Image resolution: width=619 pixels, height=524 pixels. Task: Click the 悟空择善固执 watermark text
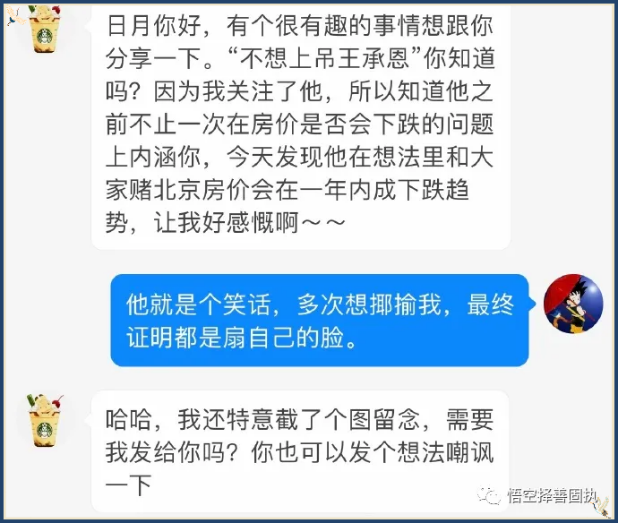(x=551, y=496)
